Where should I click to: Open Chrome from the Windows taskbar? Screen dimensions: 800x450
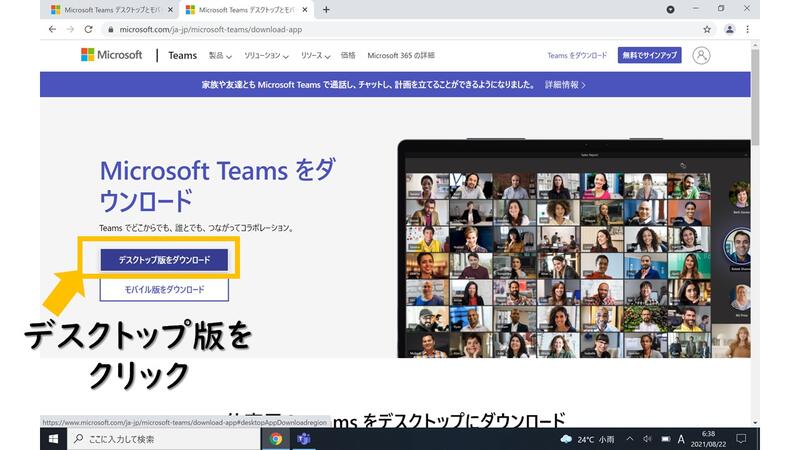coord(276,439)
